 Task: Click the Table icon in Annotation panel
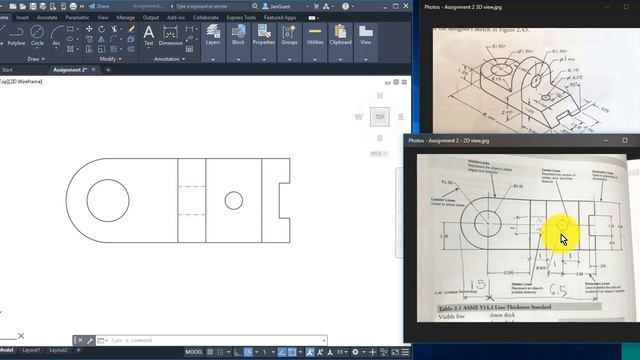(189, 49)
